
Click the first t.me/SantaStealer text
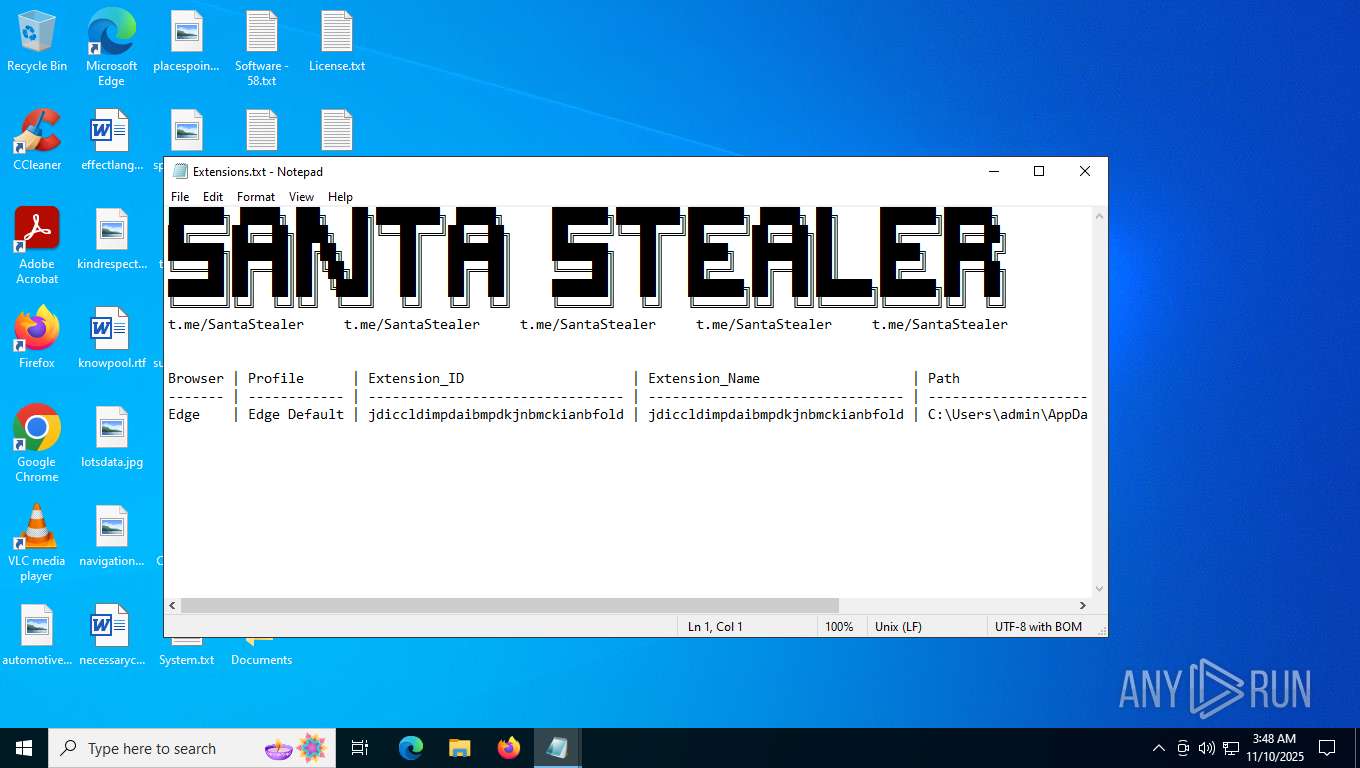236,324
